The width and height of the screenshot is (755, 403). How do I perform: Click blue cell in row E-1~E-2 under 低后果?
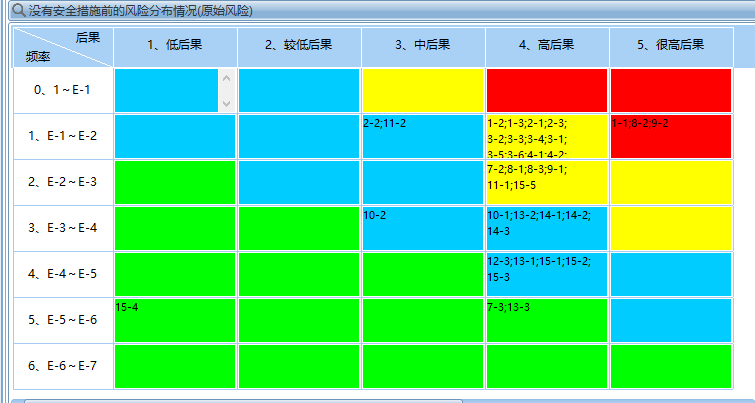[175, 136]
